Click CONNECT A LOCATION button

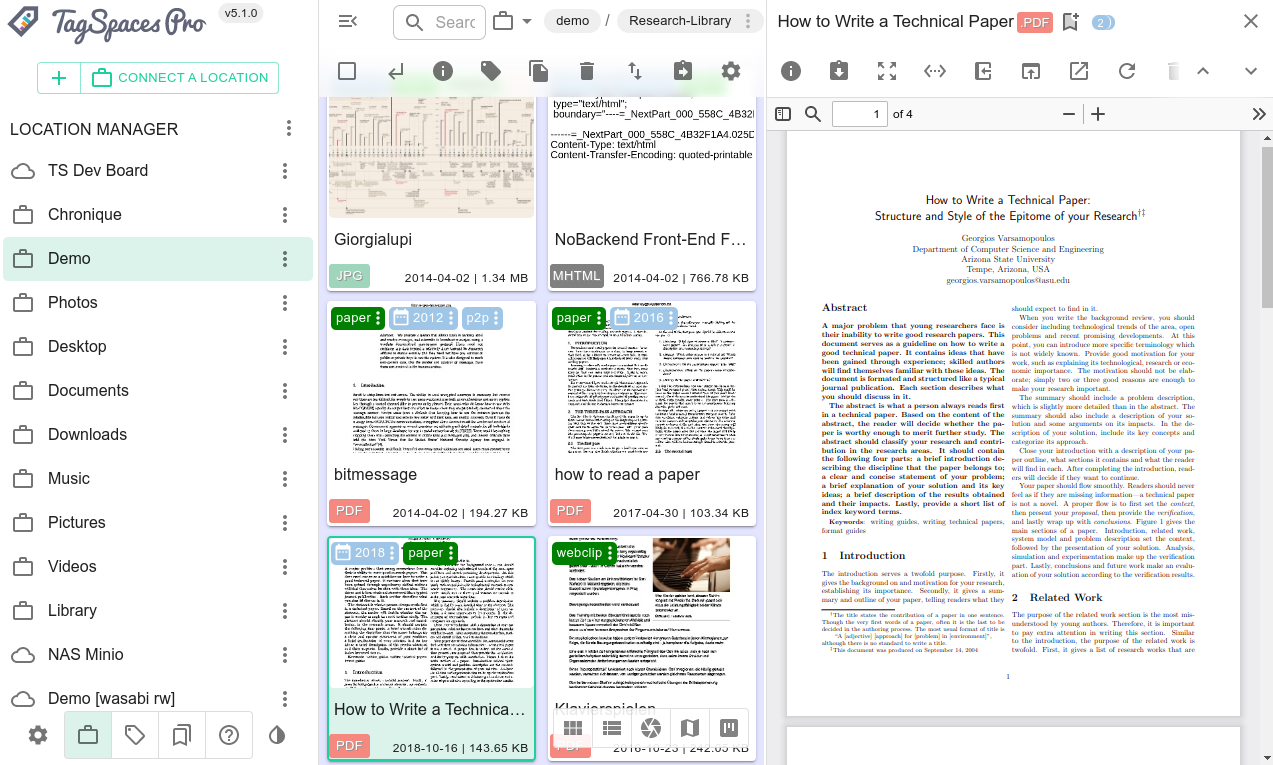[x=180, y=78]
